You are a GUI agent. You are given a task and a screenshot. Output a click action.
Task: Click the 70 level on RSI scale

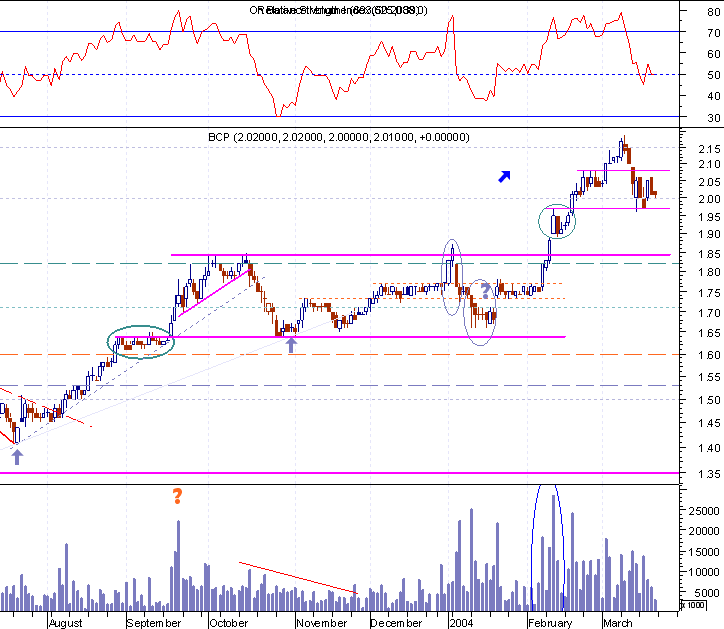tap(714, 33)
